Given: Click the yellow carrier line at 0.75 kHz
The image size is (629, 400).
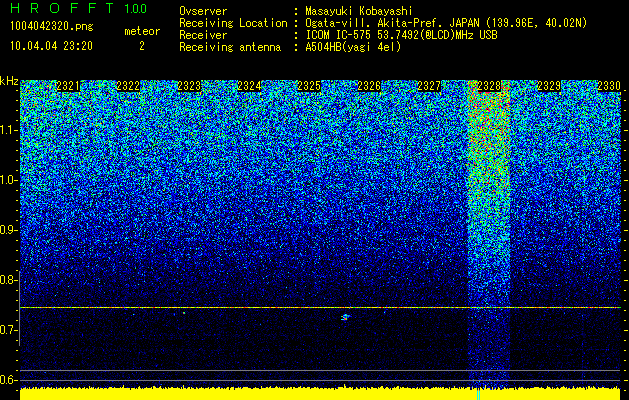Looking at the screenshot, I should 320,307.
